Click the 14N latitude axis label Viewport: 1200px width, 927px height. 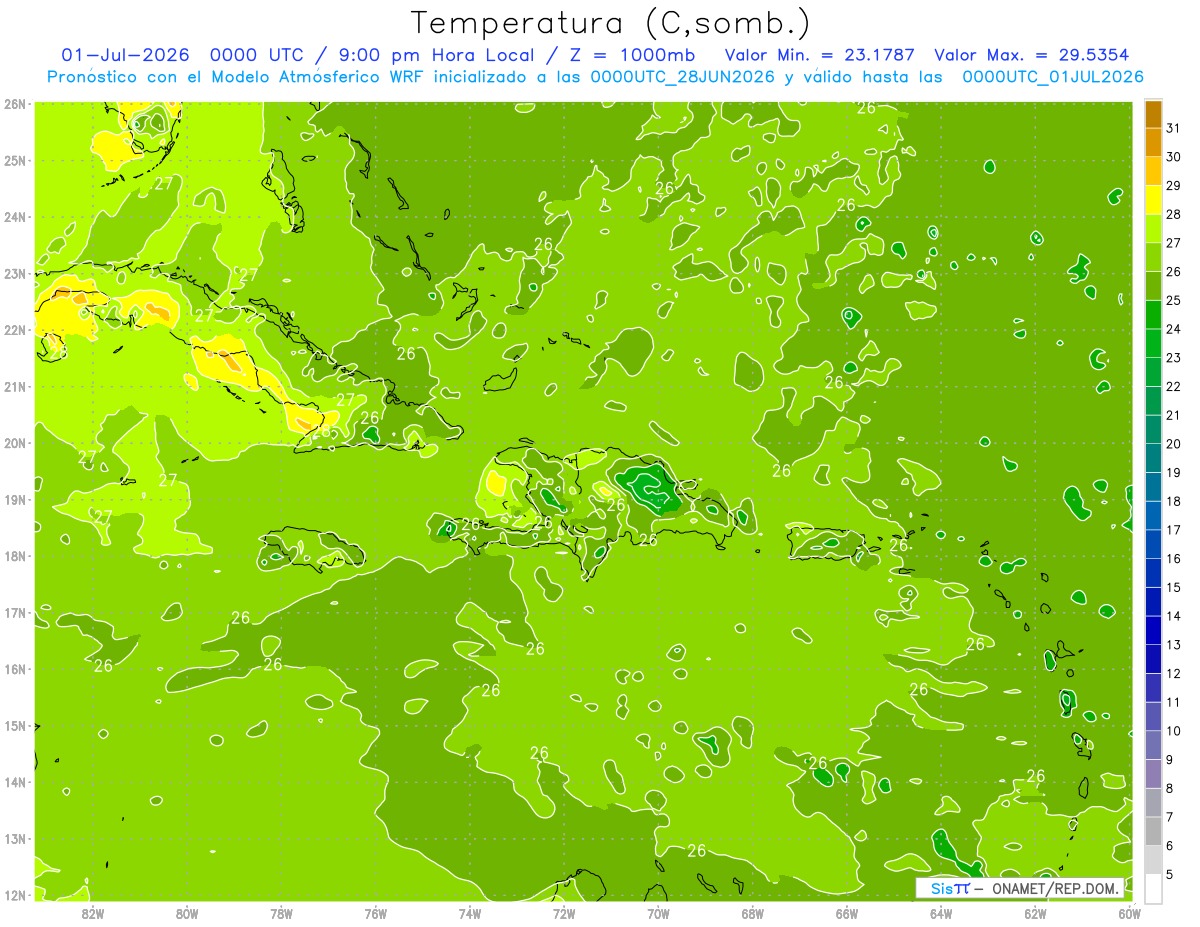(16, 782)
